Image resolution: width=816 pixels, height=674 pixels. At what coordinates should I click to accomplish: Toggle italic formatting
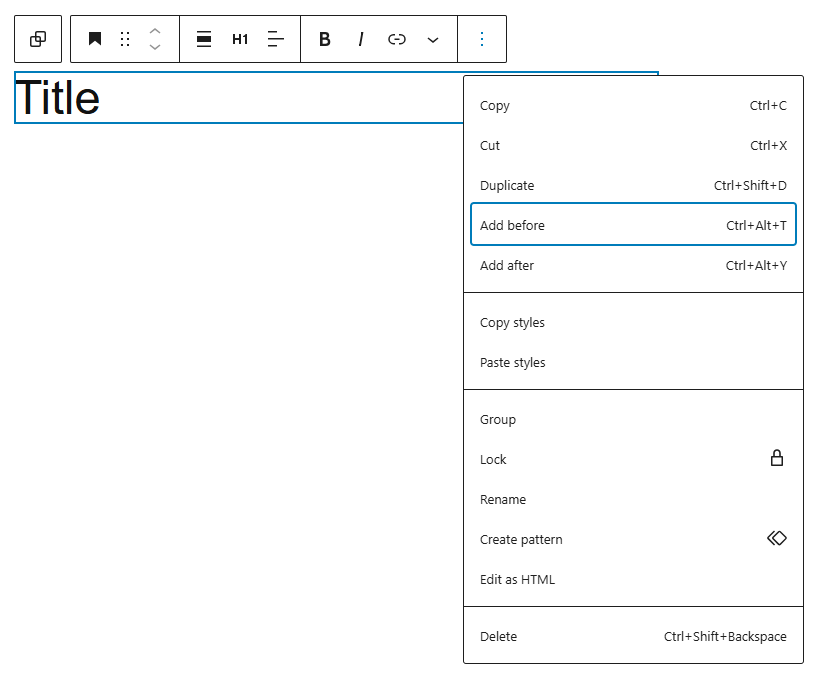pyautogui.click(x=361, y=39)
